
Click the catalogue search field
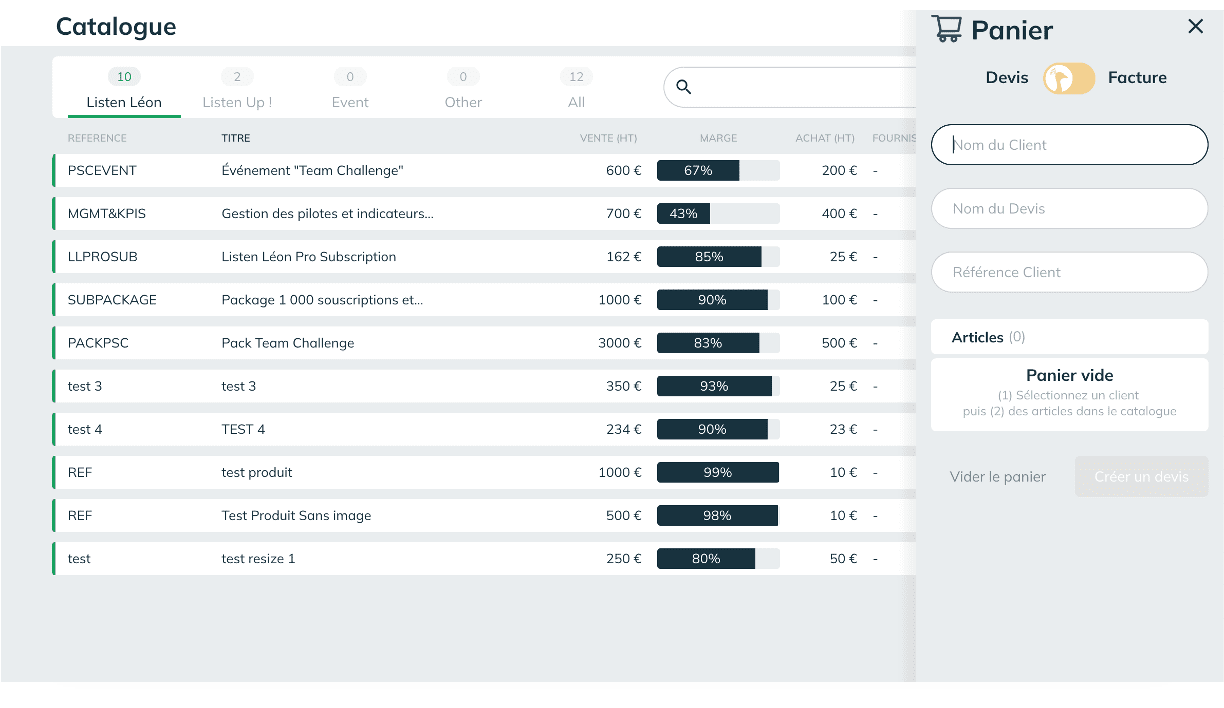click(x=790, y=87)
